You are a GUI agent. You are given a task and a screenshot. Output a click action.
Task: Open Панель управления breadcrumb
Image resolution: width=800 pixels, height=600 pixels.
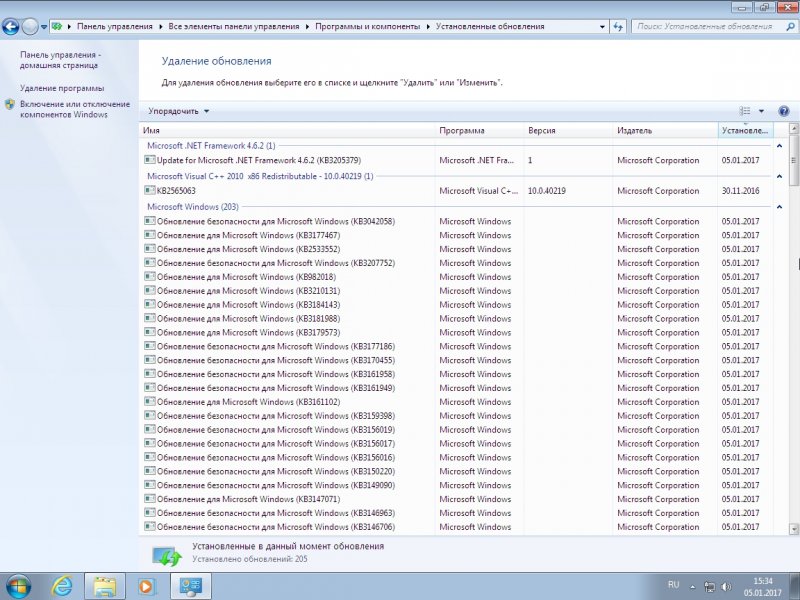click(114, 27)
